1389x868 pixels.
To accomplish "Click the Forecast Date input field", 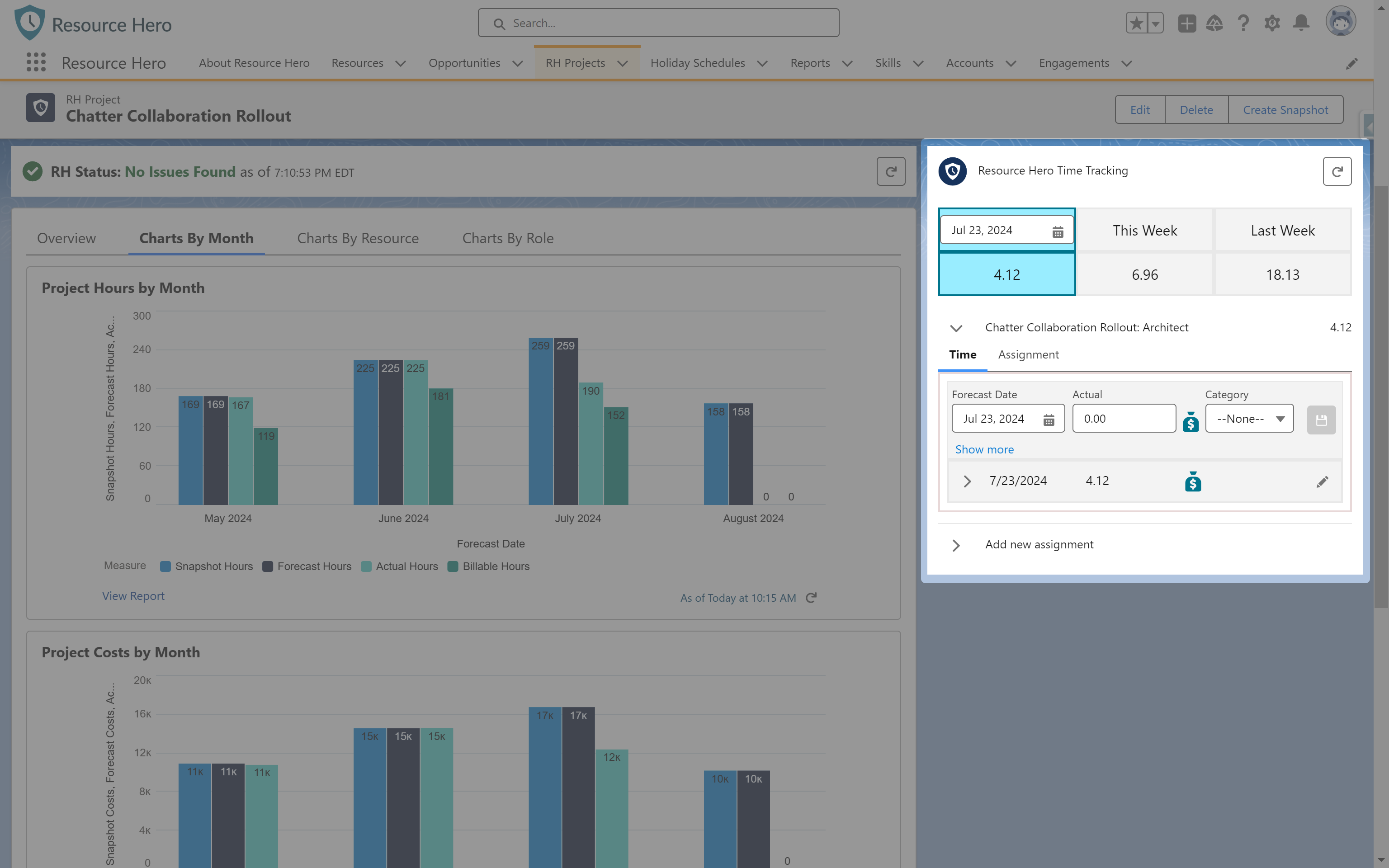I will click(1008, 419).
